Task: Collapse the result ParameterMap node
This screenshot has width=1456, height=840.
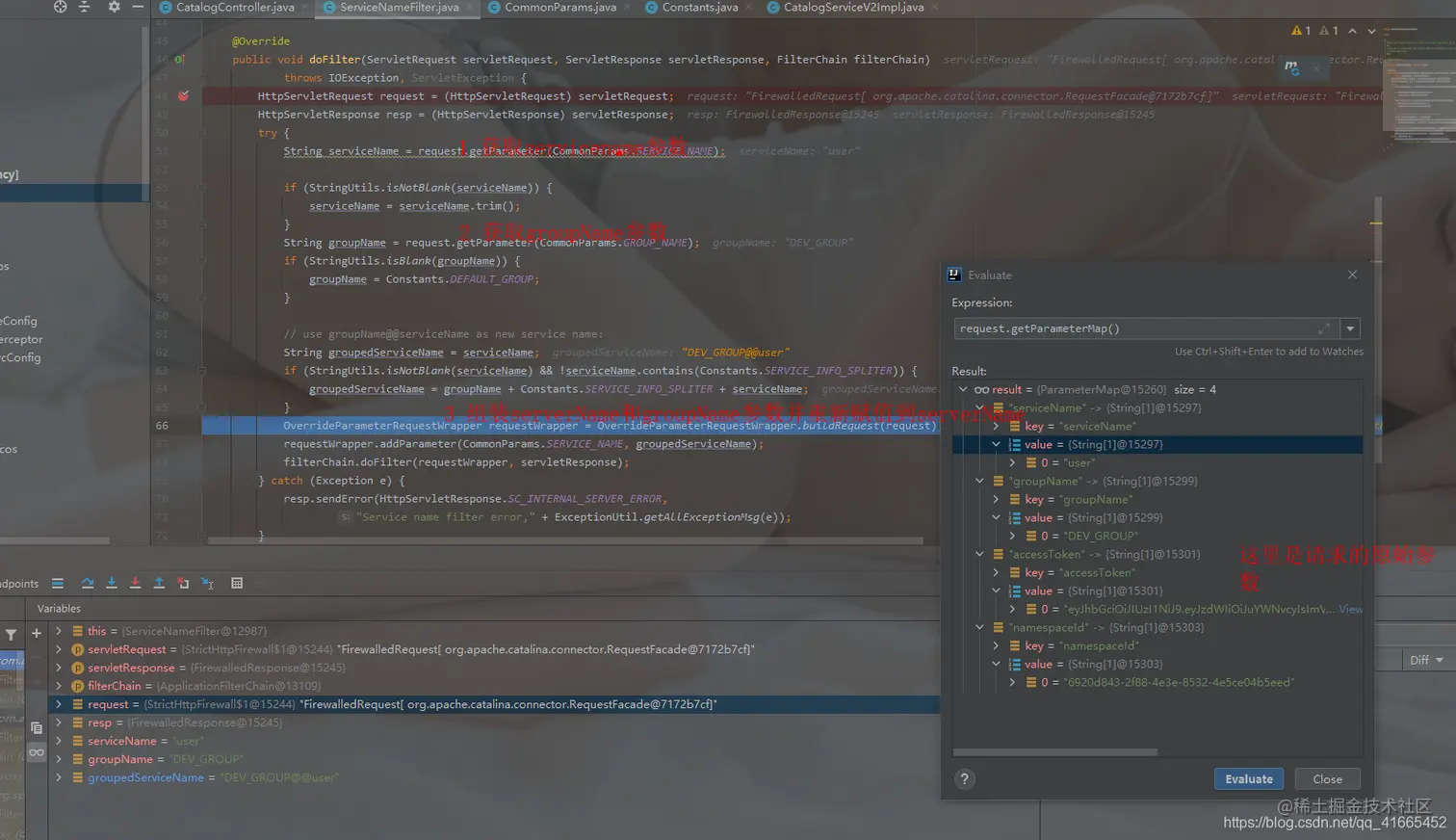Action: pyautogui.click(x=963, y=389)
